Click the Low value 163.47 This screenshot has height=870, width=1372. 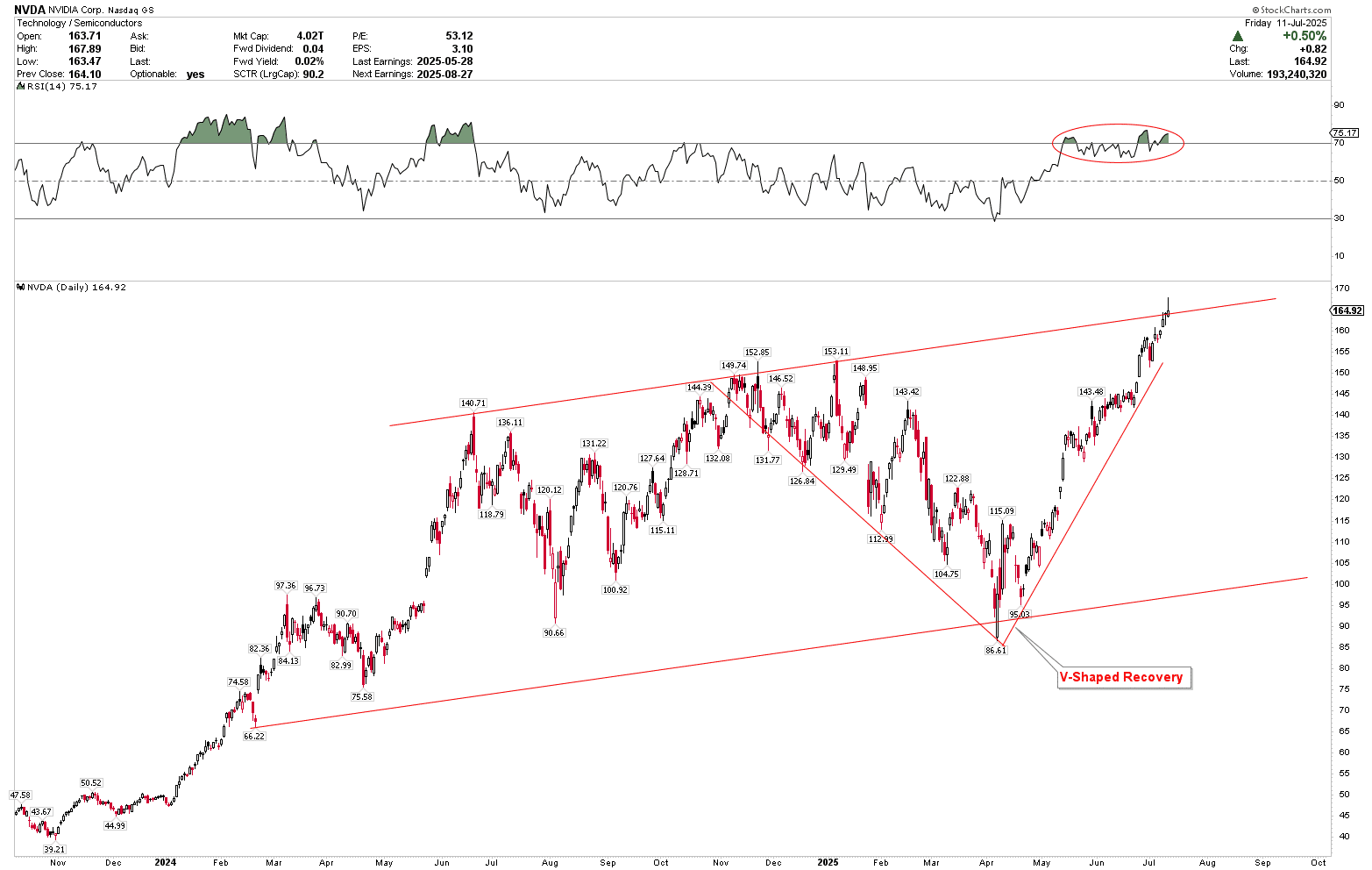pos(83,61)
